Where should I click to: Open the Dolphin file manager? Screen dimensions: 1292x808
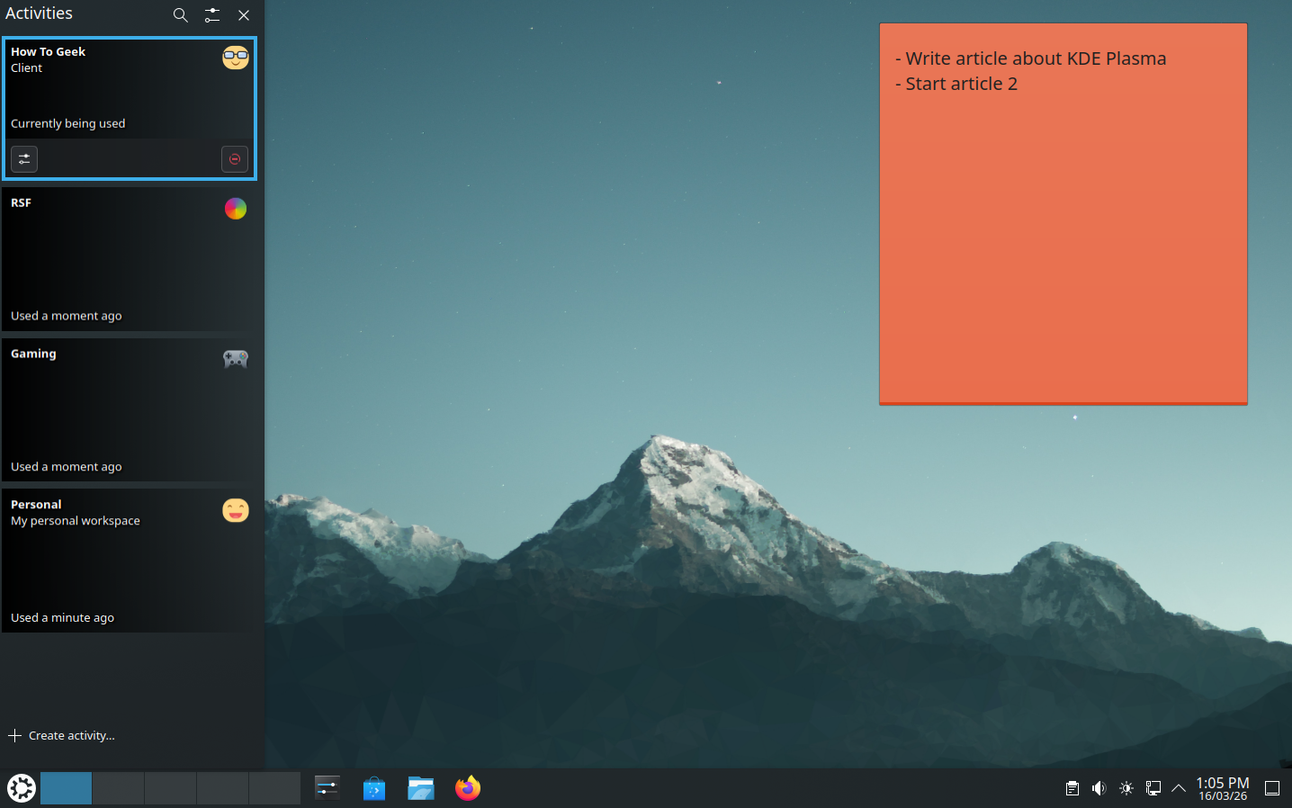click(x=421, y=788)
